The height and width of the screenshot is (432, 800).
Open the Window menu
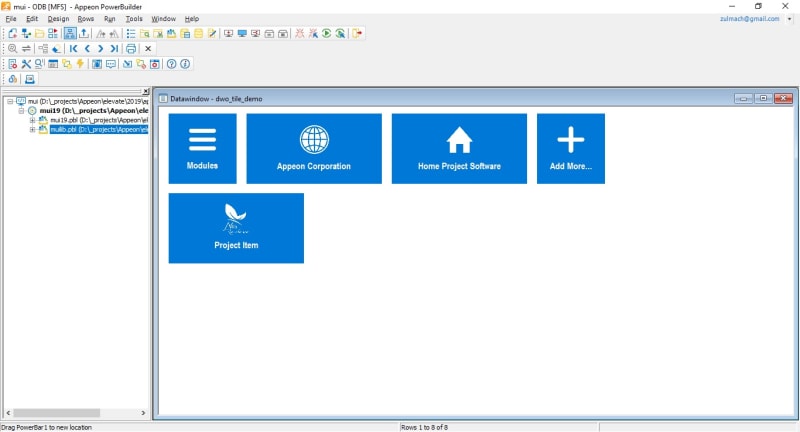(x=163, y=19)
